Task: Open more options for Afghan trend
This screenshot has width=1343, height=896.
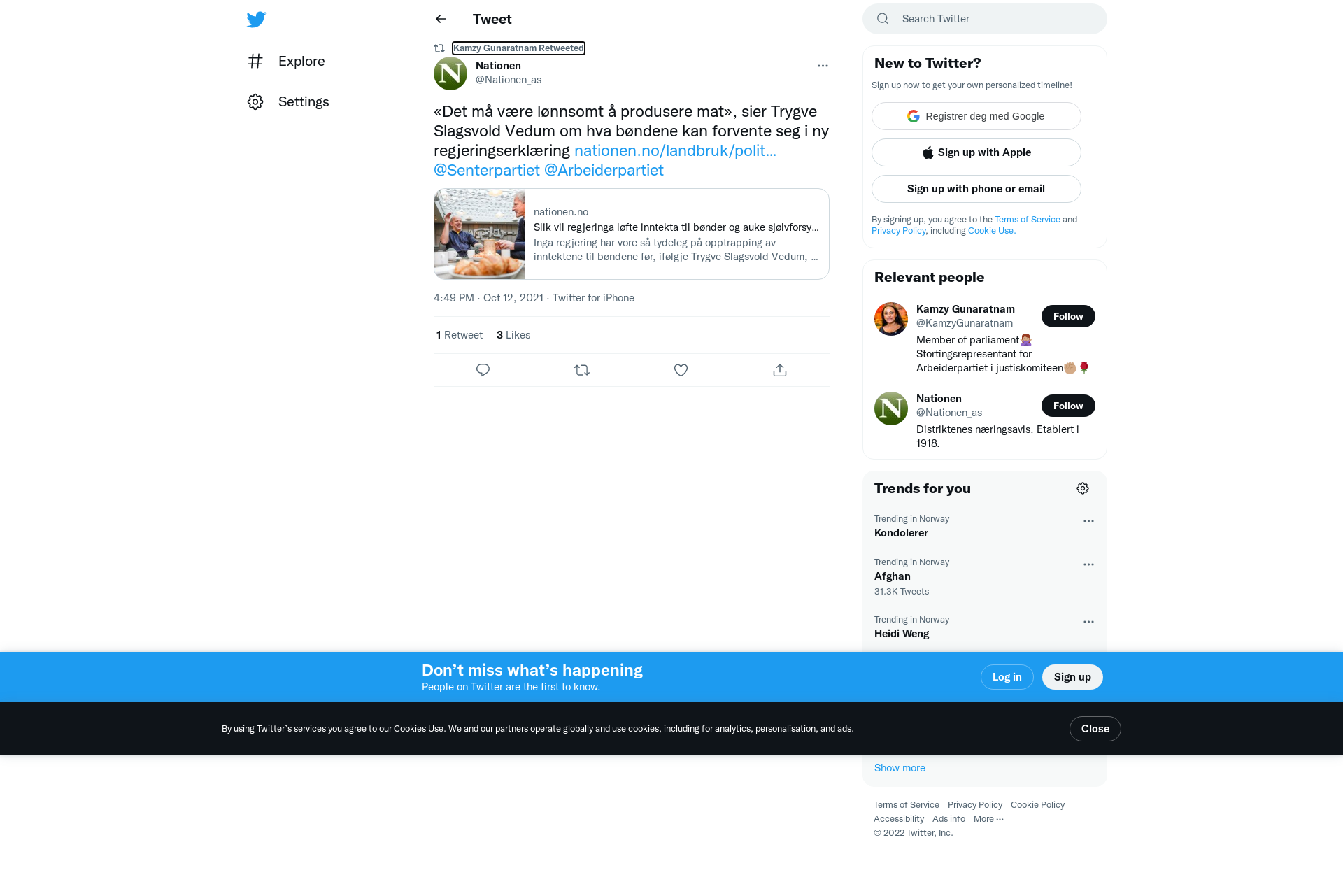Action: tap(1088, 564)
